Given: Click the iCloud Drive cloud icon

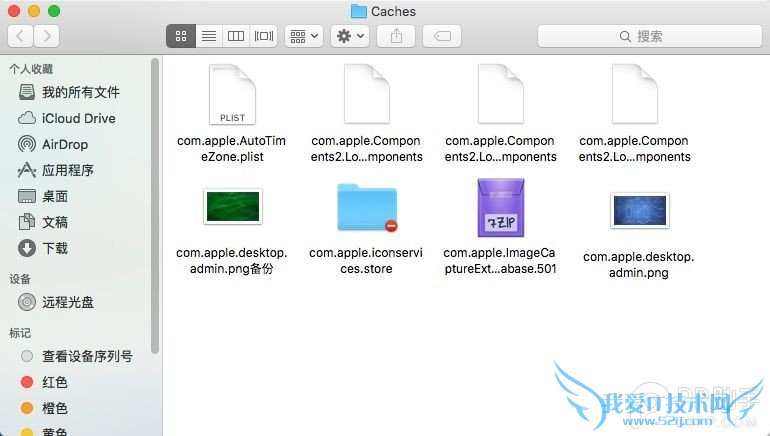Looking at the screenshot, I should pos(27,118).
